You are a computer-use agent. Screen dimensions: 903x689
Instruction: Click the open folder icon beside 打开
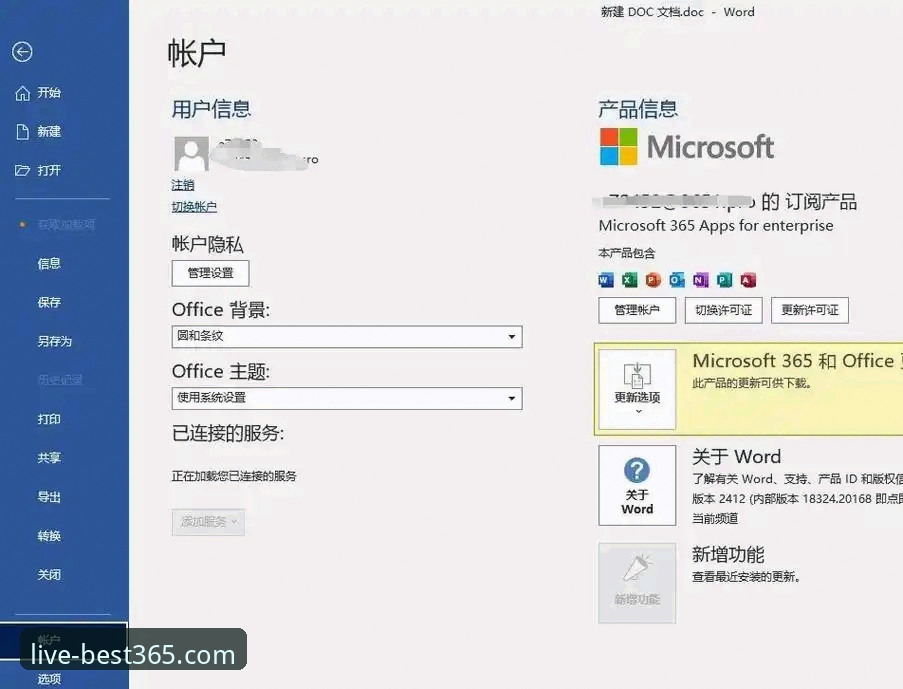click(x=22, y=171)
